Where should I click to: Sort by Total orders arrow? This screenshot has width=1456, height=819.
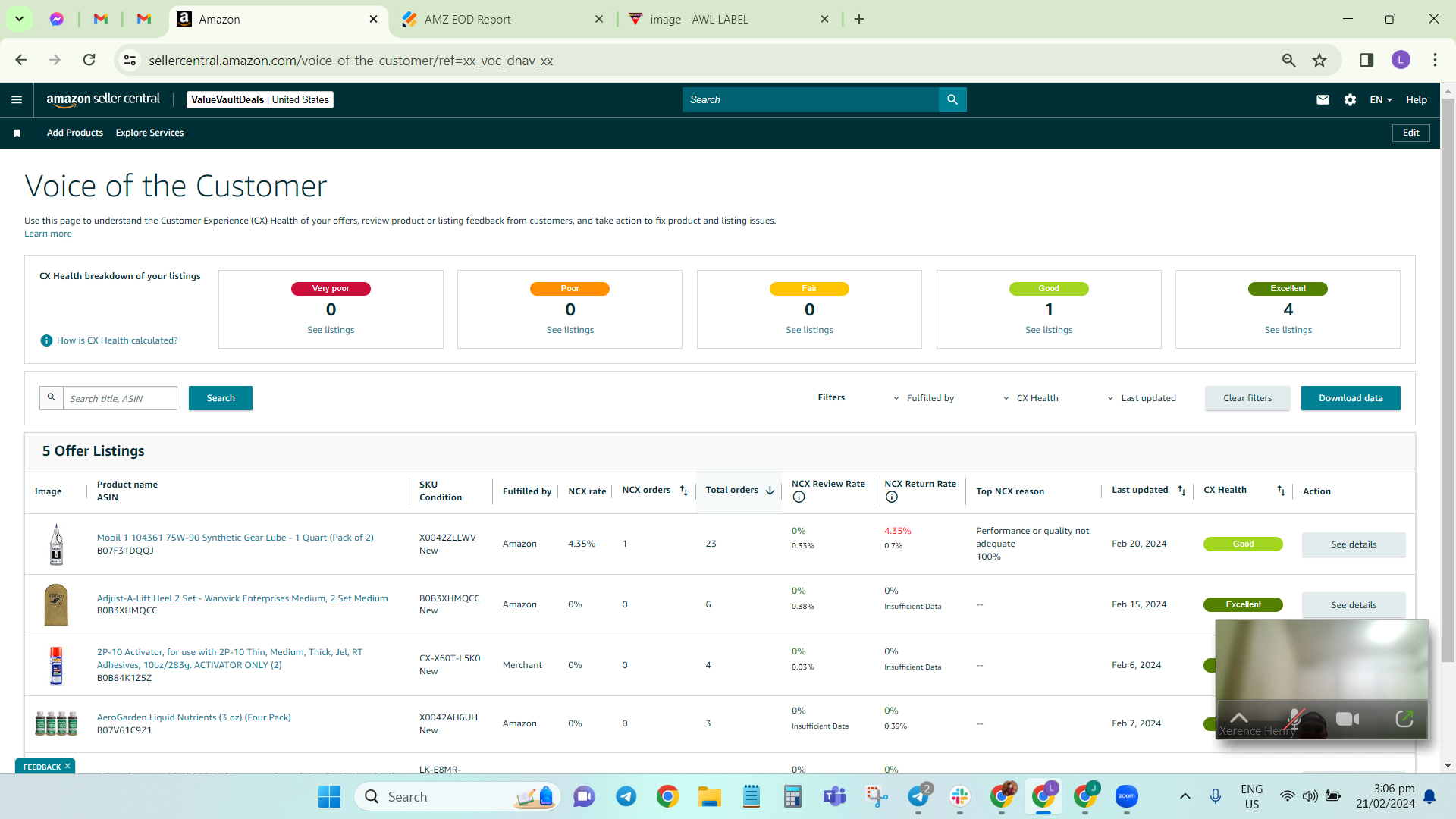[x=770, y=491]
